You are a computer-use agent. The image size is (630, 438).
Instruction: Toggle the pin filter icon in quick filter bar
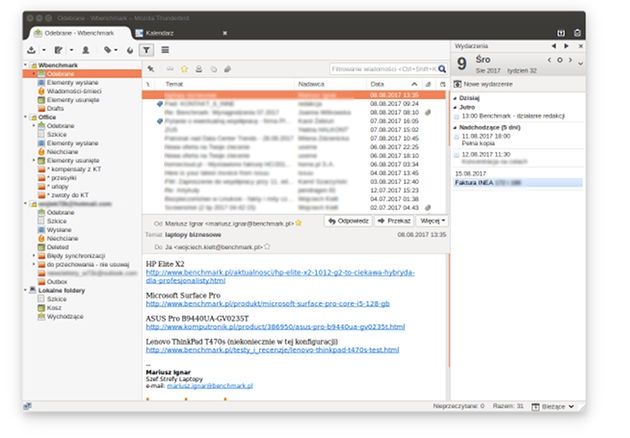click(x=151, y=69)
